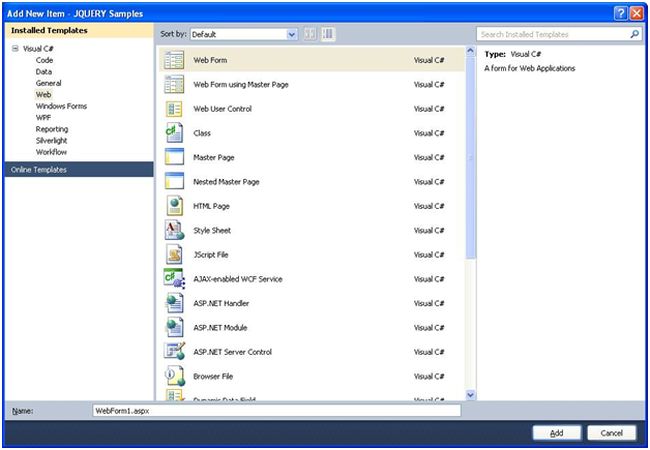Select Code category in tree

[44, 60]
